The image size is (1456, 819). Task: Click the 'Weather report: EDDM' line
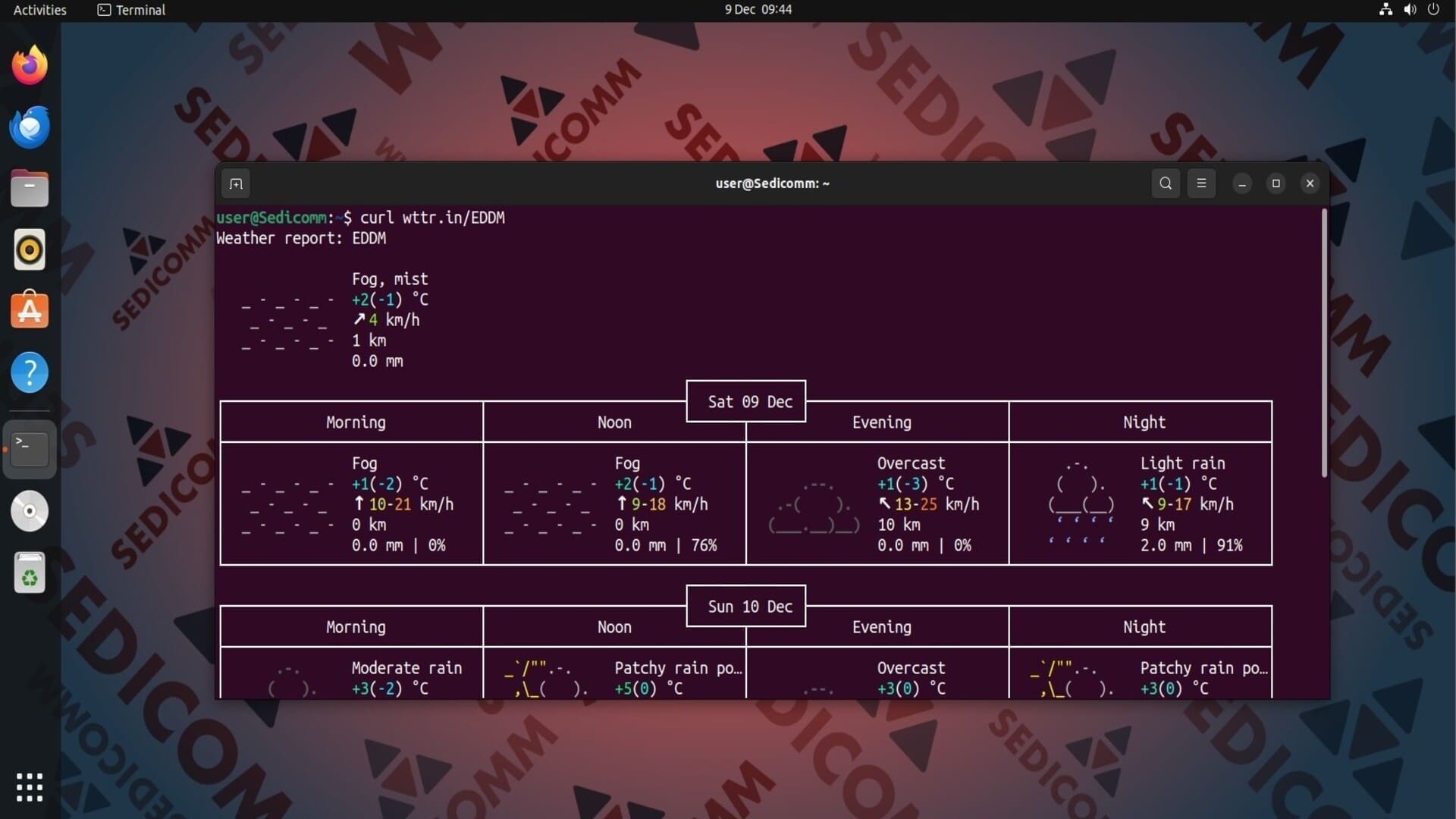pos(301,238)
